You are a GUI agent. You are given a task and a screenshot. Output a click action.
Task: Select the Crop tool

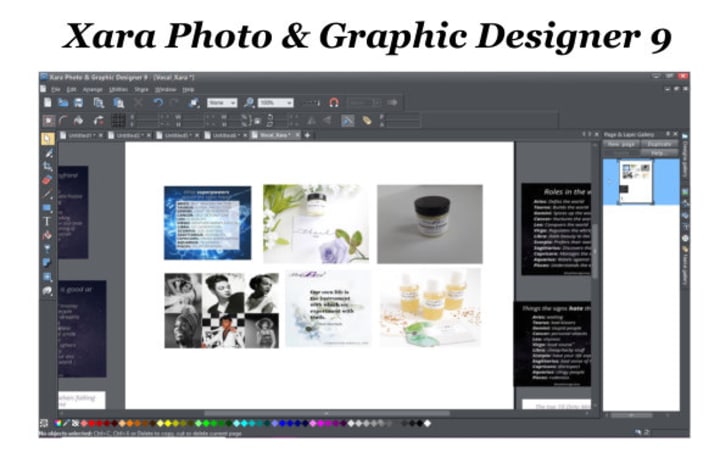point(48,166)
